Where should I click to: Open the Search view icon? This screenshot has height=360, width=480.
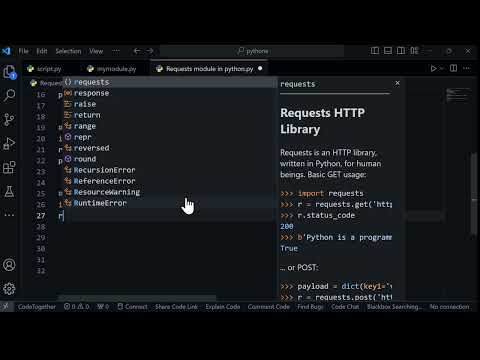(x=9, y=96)
